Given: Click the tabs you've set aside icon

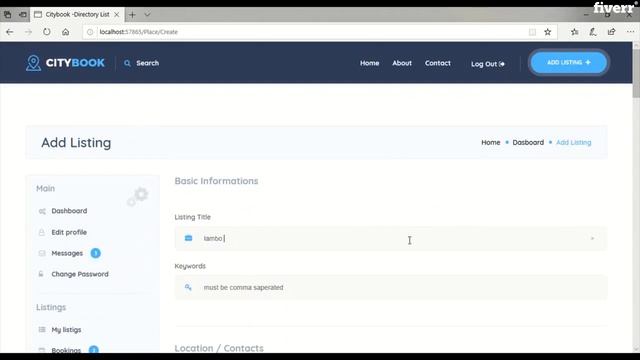Looking at the screenshot, I should click(7, 15).
